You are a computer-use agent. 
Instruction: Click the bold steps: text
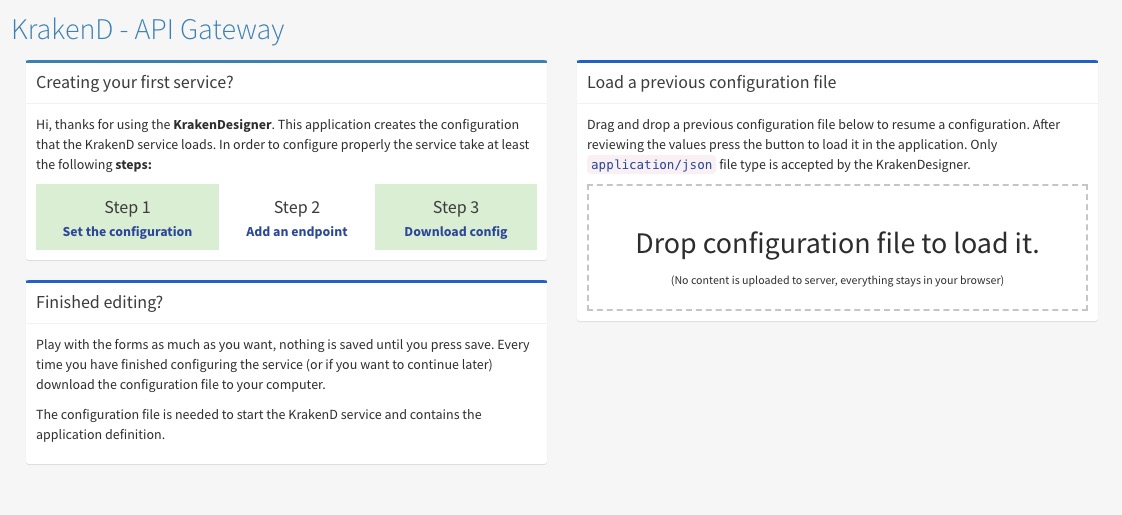coord(133,165)
